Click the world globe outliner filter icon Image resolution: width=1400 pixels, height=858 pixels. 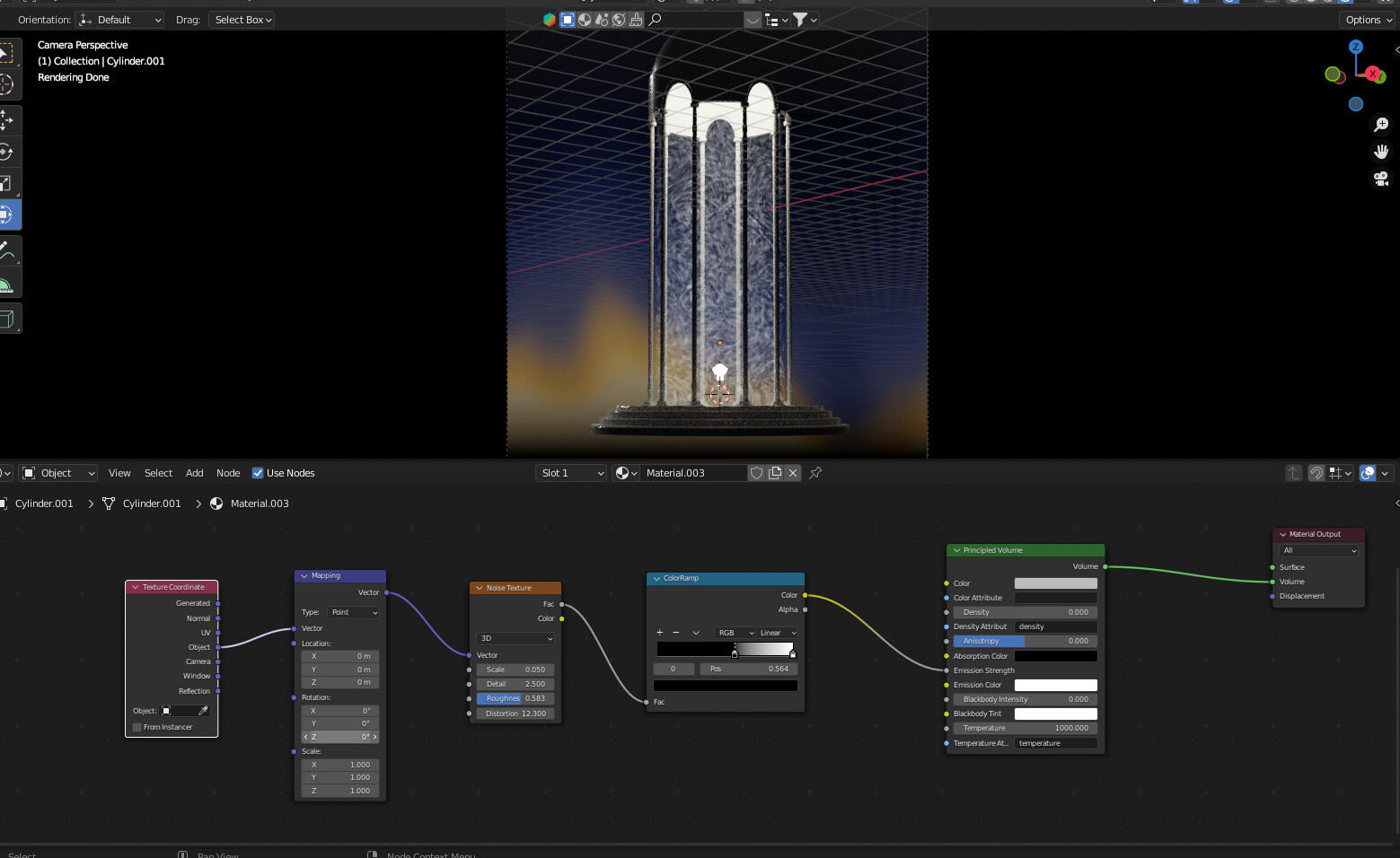[619, 20]
